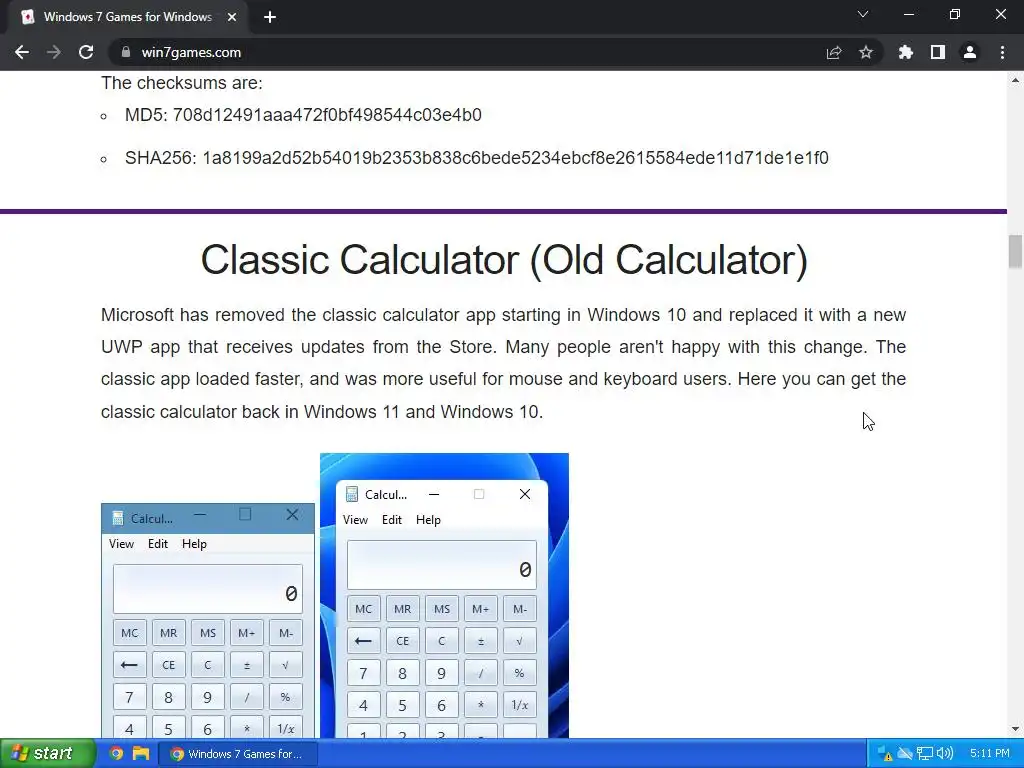Click the page scrollbar thumb
Viewport: 1024px width, 768px height.
tap(1015, 251)
